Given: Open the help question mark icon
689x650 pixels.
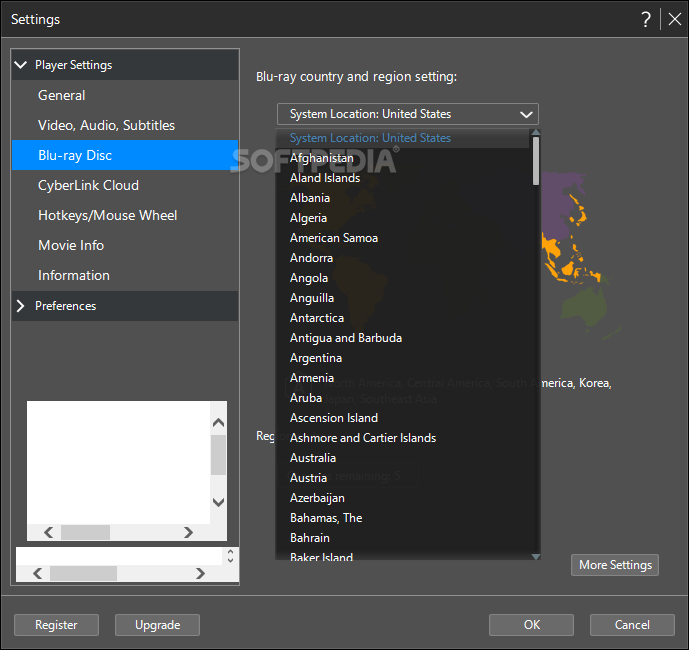Looking at the screenshot, I should coord(645,20).
